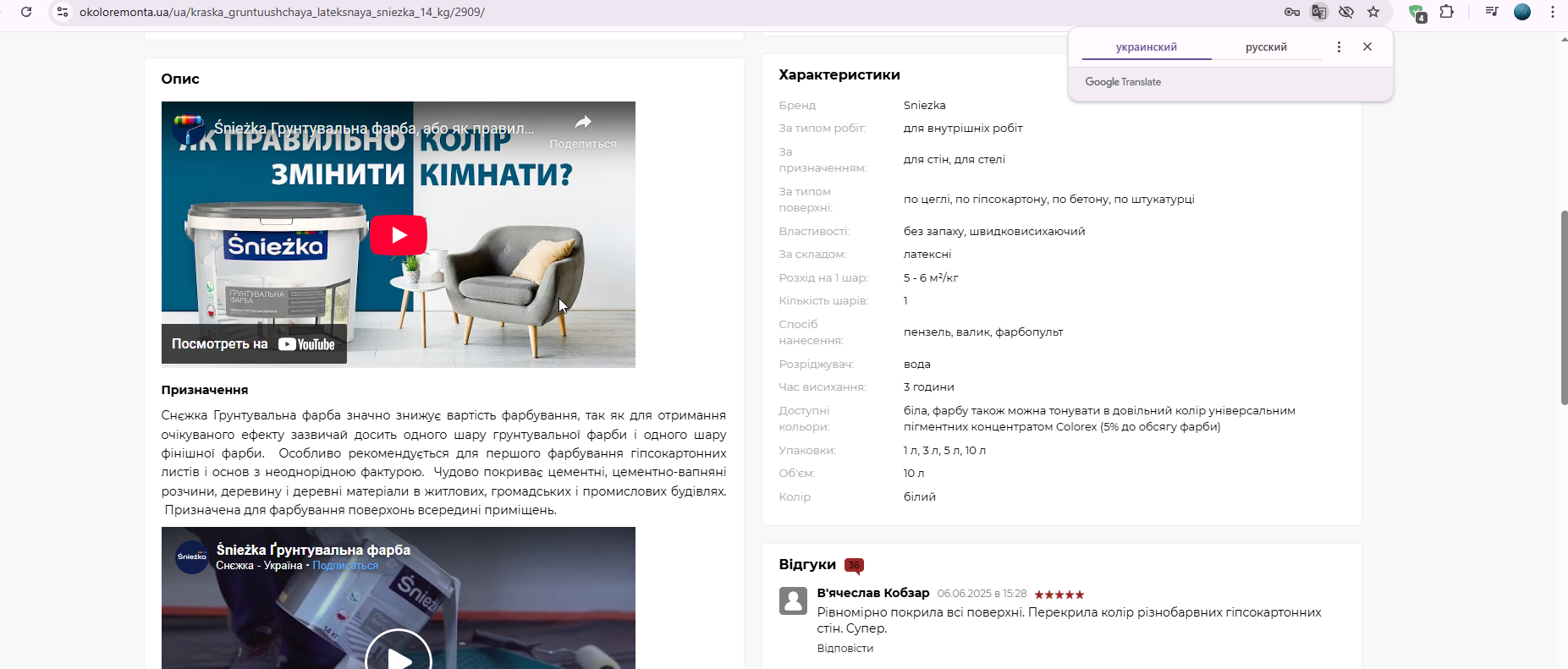
Task: Click the value 'для стін, для стелі'
Action: point(955,160)
